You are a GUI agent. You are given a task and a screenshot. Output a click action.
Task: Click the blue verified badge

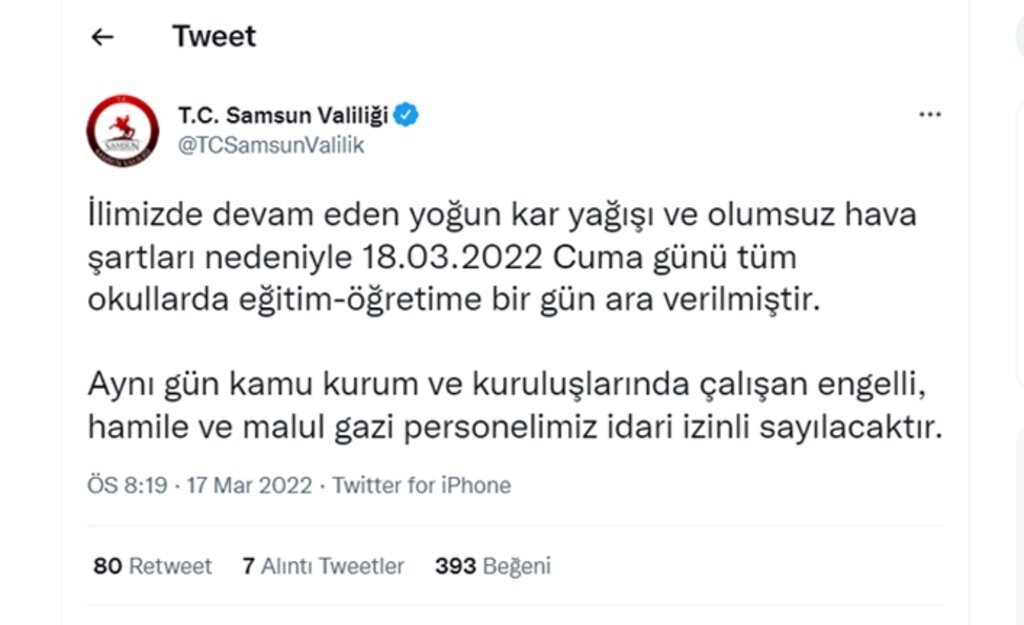(x=406, y=115)
